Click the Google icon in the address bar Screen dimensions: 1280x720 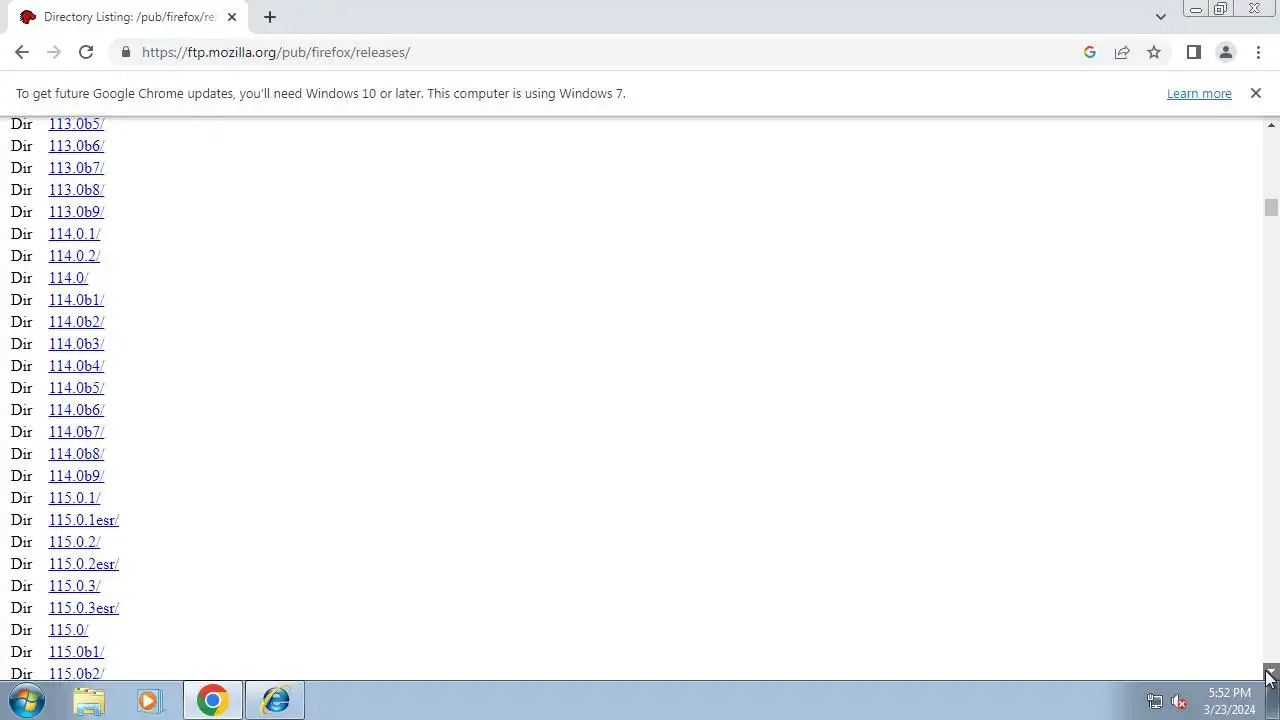click(1090, 52)
